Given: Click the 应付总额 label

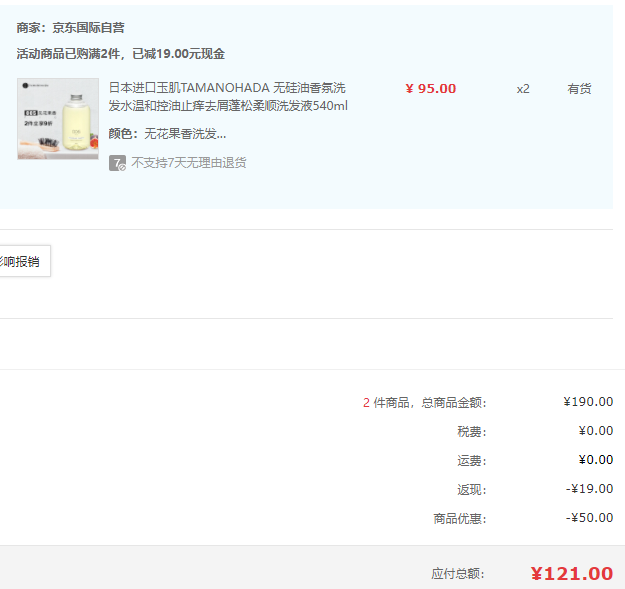Looking at the screenshot, I should [x=458, y=574].
